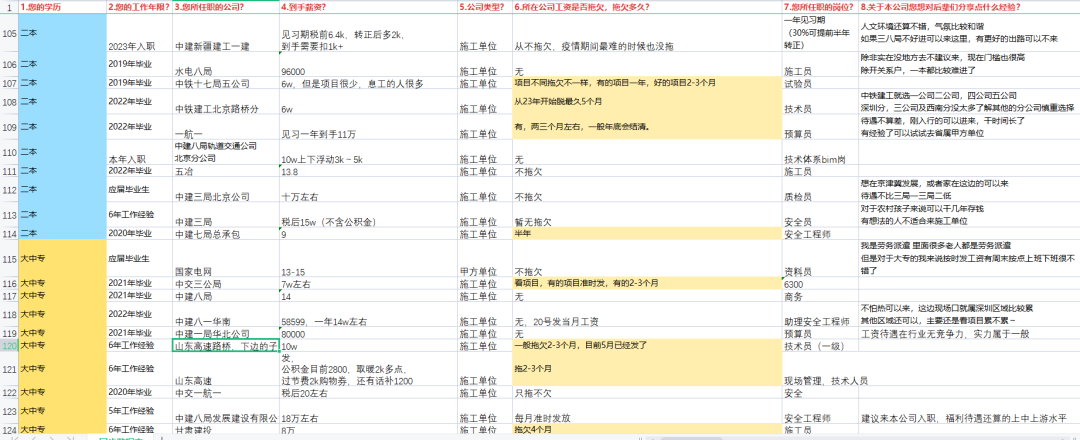Select cell '中铁十七局五公司'
The image size is (1080, 440).
[x=225, y=83]
